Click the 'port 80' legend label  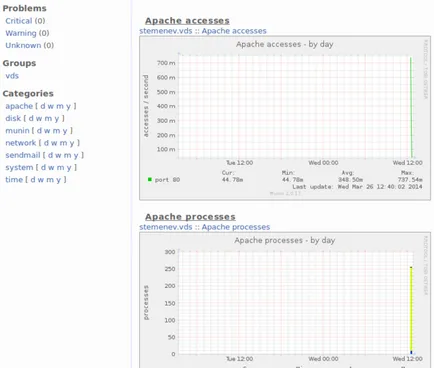point(167,180)
